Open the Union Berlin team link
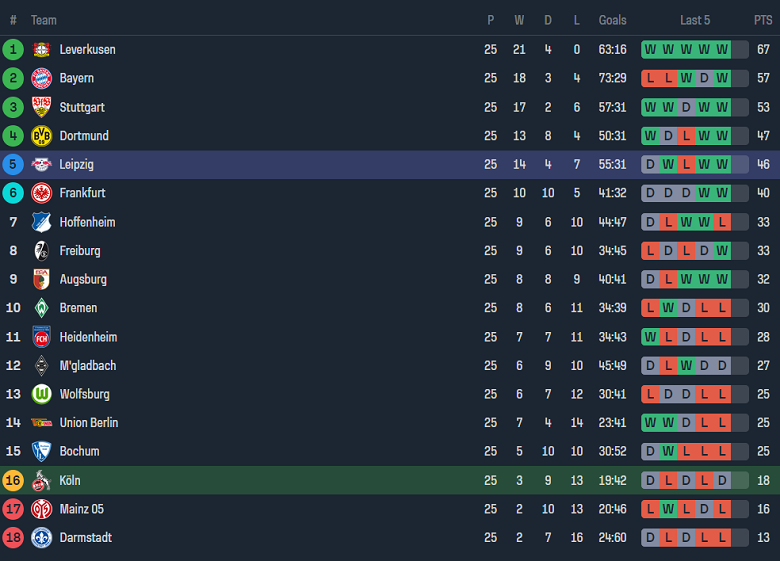Screen dimensions: 780x561 coord(89,423)
